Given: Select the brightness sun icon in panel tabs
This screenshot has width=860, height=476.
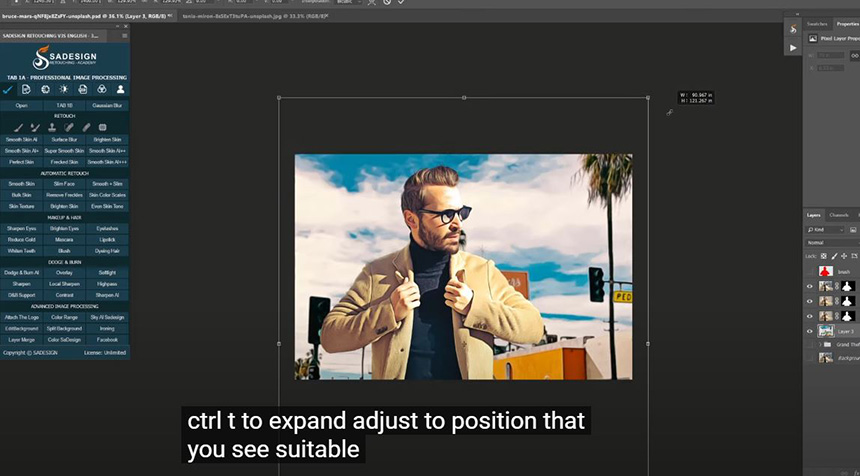Looking at the screenshot, I should [x=64, y=89].
